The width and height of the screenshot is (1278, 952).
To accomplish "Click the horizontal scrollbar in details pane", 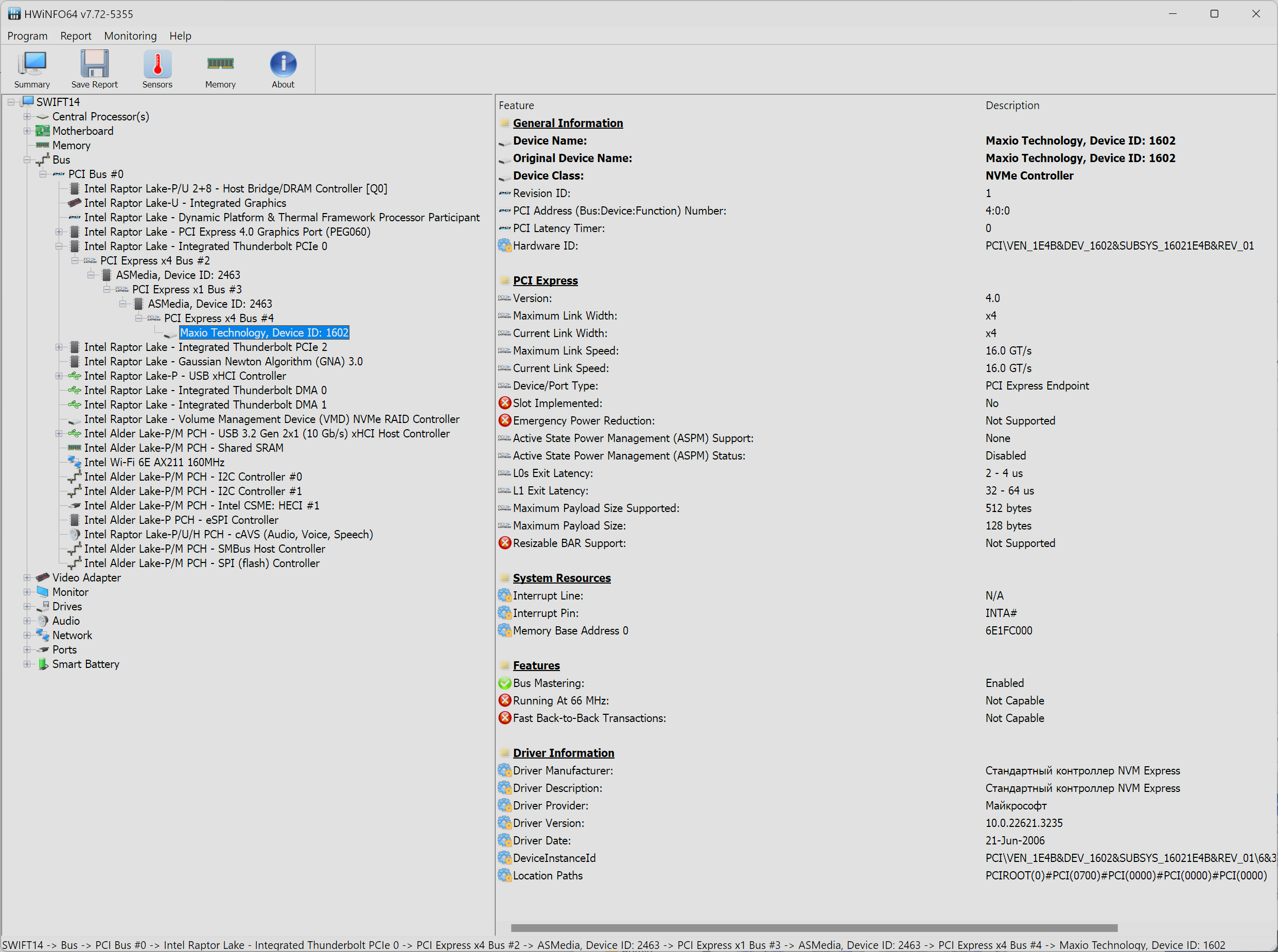I will pos(813,928).
